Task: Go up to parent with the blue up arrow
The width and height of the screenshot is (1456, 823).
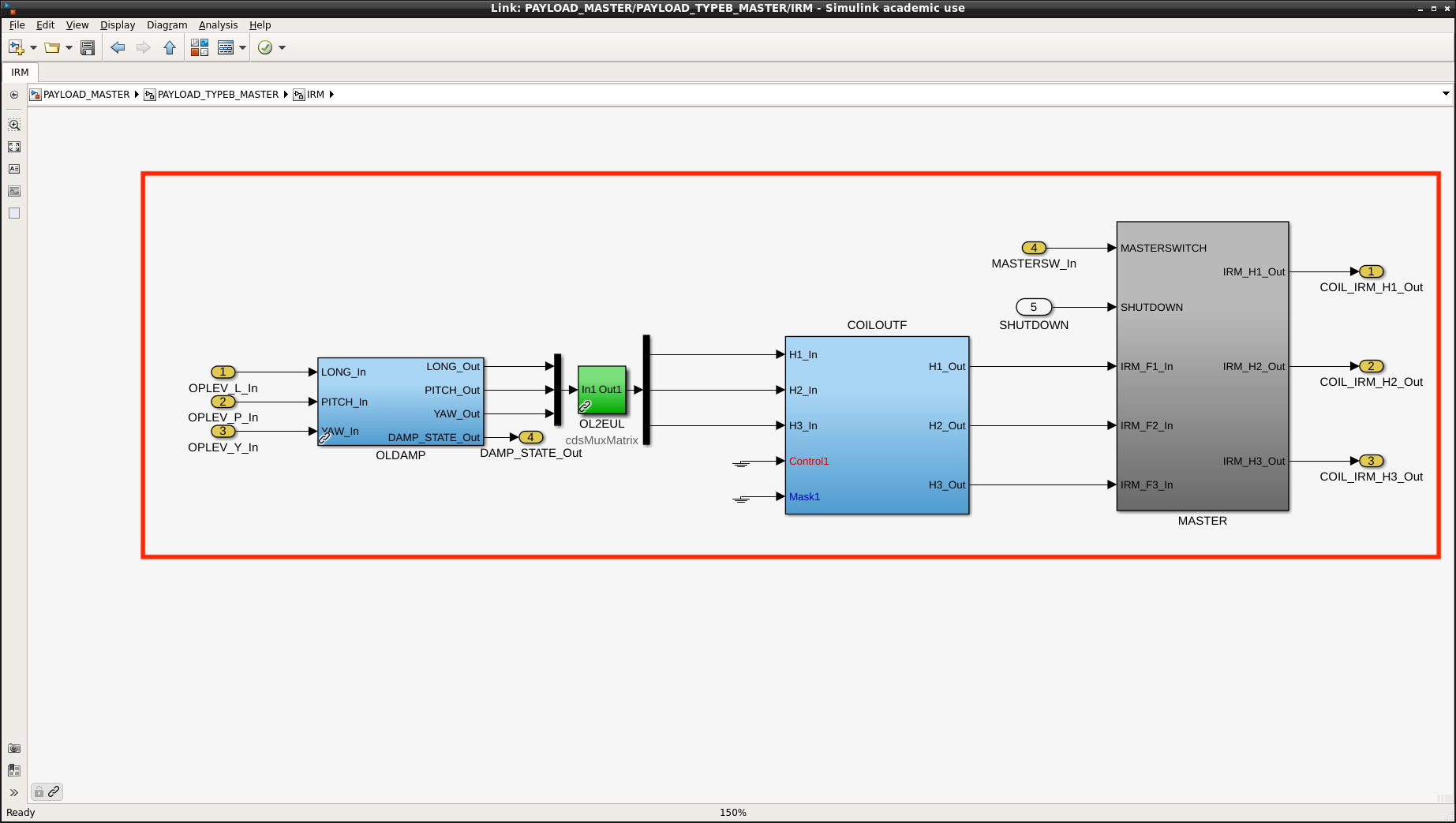Action: pos(170,48)
